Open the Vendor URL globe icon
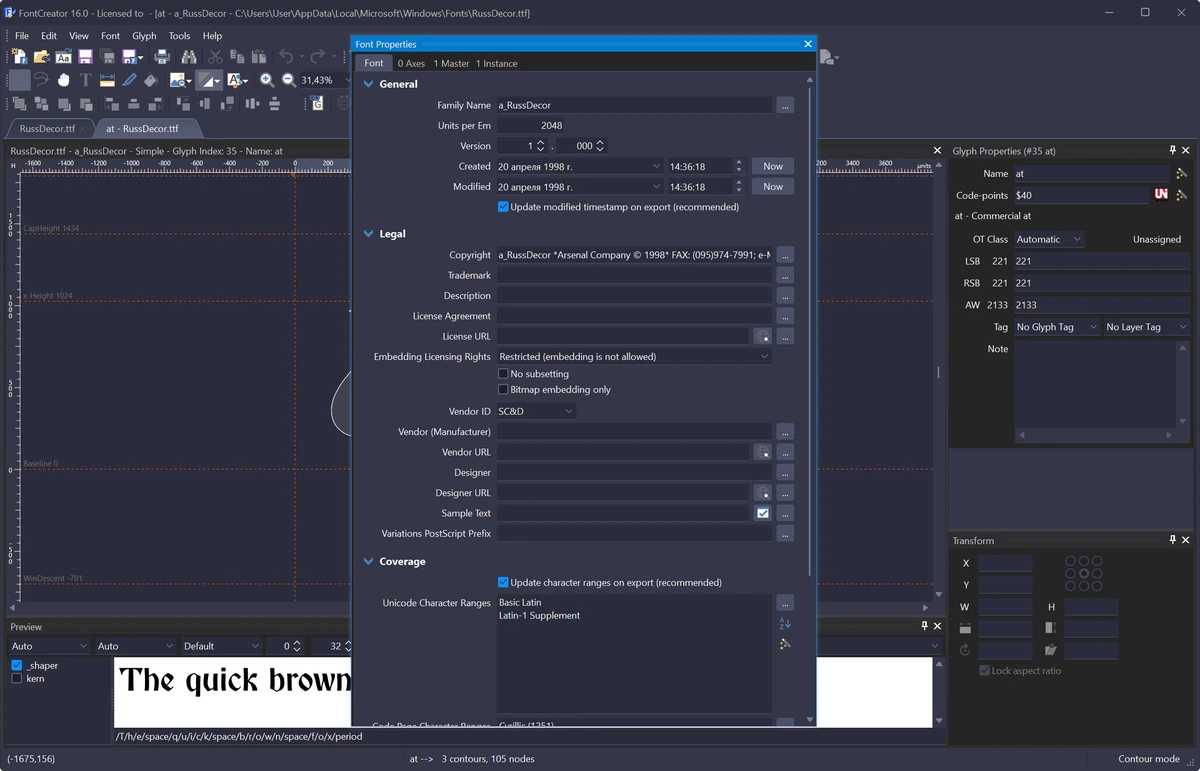 click(x=762, y=452)
